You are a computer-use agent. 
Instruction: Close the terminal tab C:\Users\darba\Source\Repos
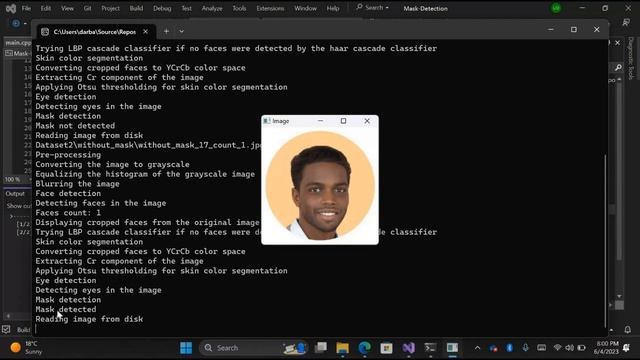(x=146, y=31)
